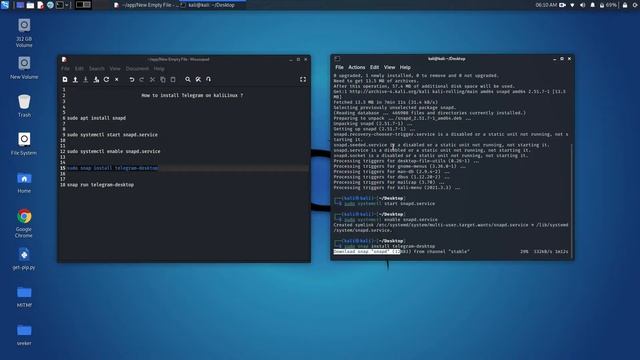Viewport: 640px width, 360px height.
Task: Select the seeker folder on desktop
Action: coord(24,335)
